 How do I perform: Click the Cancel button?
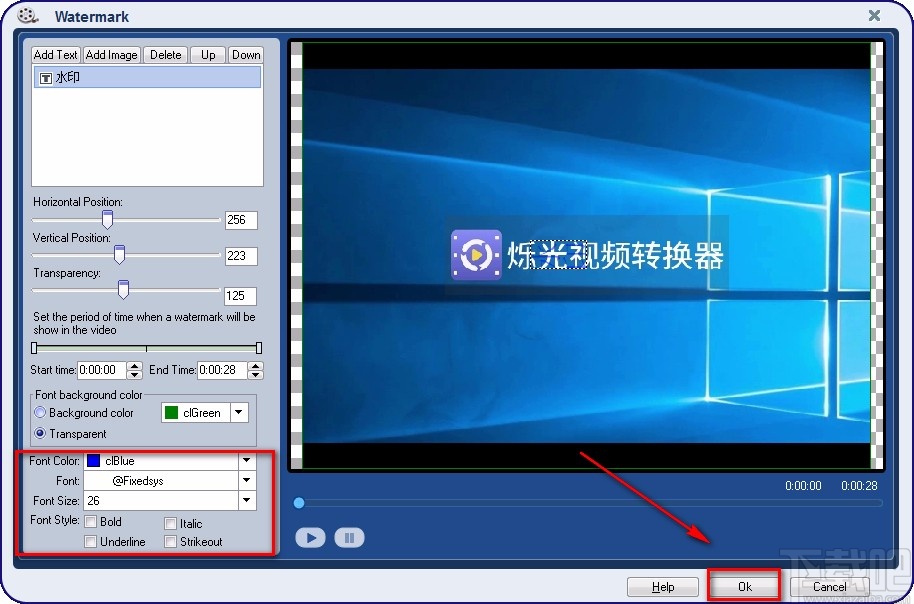829,587
